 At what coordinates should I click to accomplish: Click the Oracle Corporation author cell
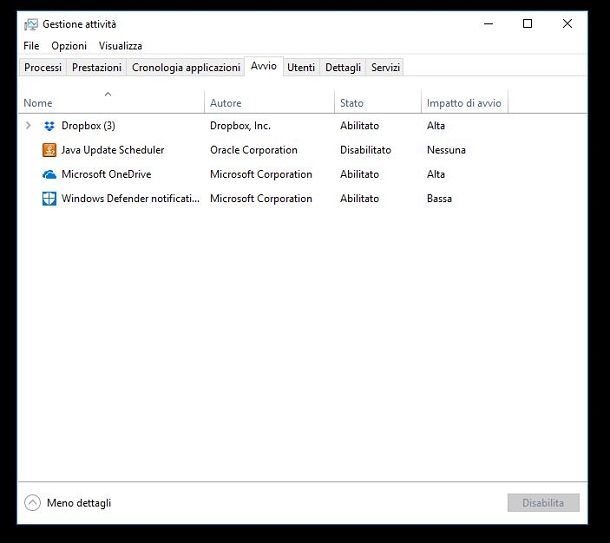point(254,150)
